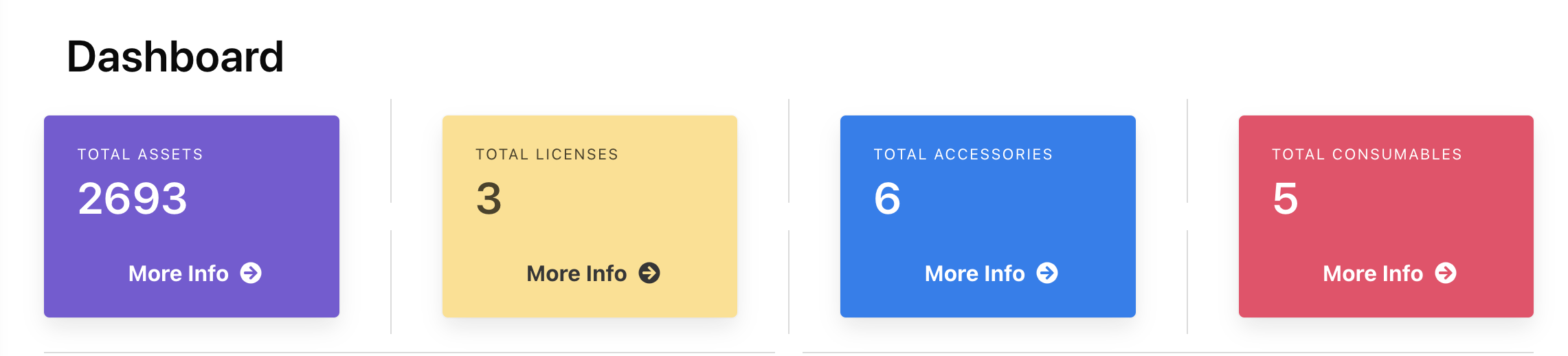Open More Info link for Total Accessories
Image resolution: width=1568 pixels, height=356 pixels.
974,274
